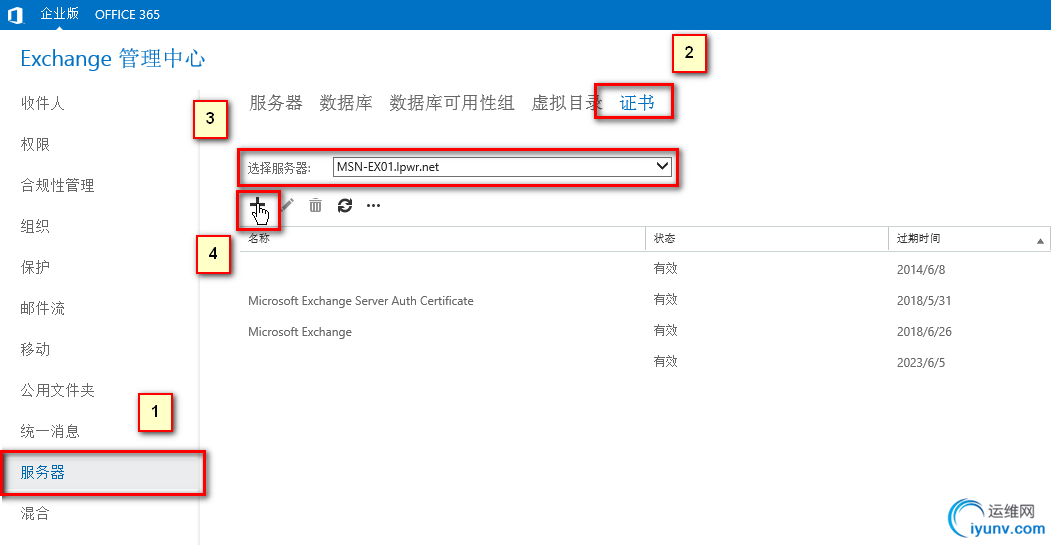Select 服务器 in the left sidebar
Screen dimensions: 1051x545
[x=103, y=473]
